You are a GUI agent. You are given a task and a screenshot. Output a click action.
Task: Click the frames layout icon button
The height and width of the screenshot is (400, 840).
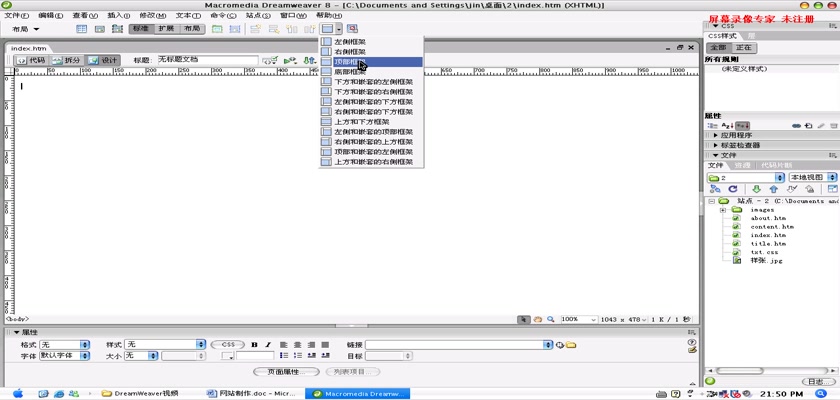(327, 28)
